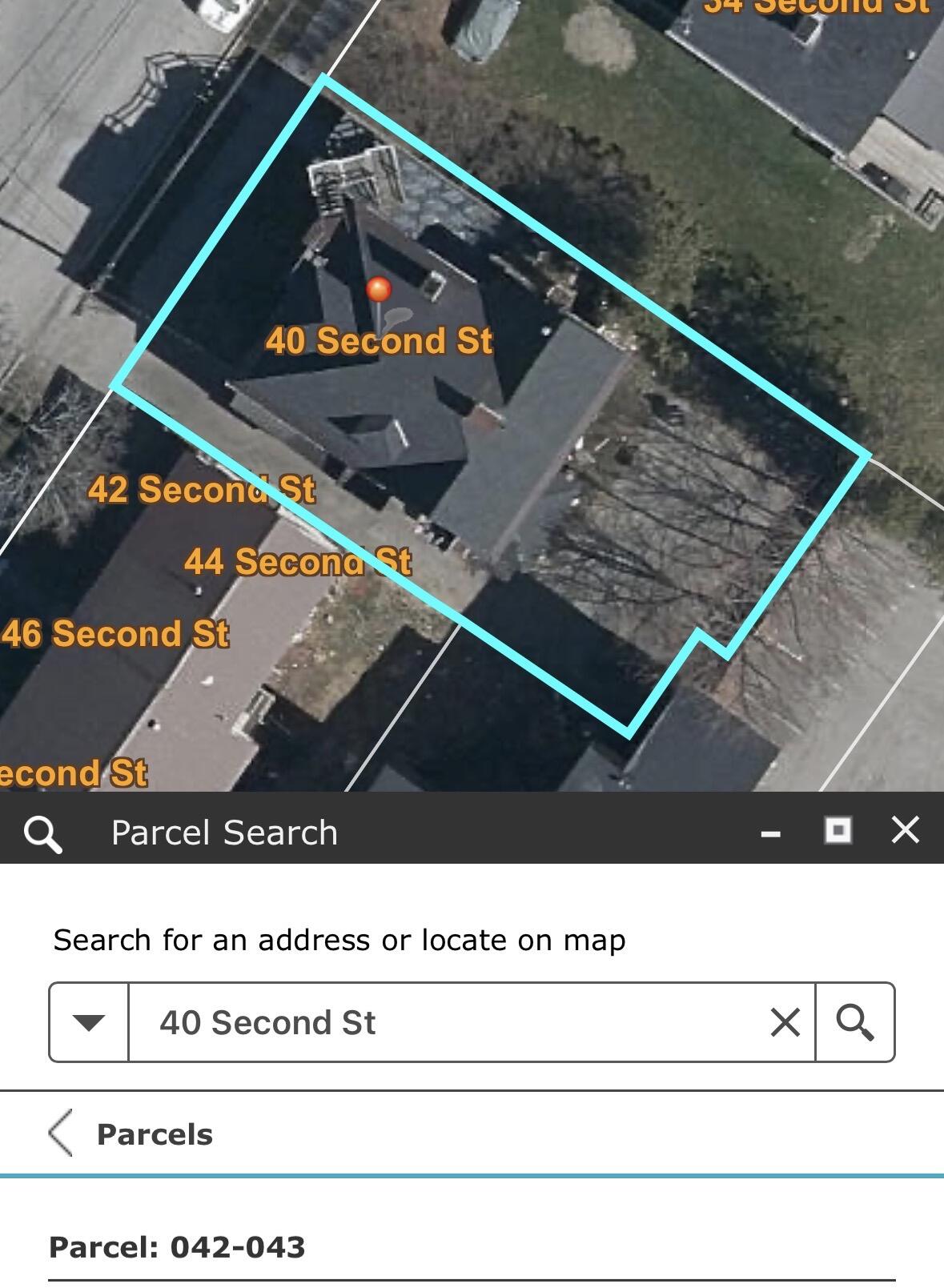The height and width of the screenshot is (1288, 944).
Task: Select the 44 Second St map label
Action: 298,562
